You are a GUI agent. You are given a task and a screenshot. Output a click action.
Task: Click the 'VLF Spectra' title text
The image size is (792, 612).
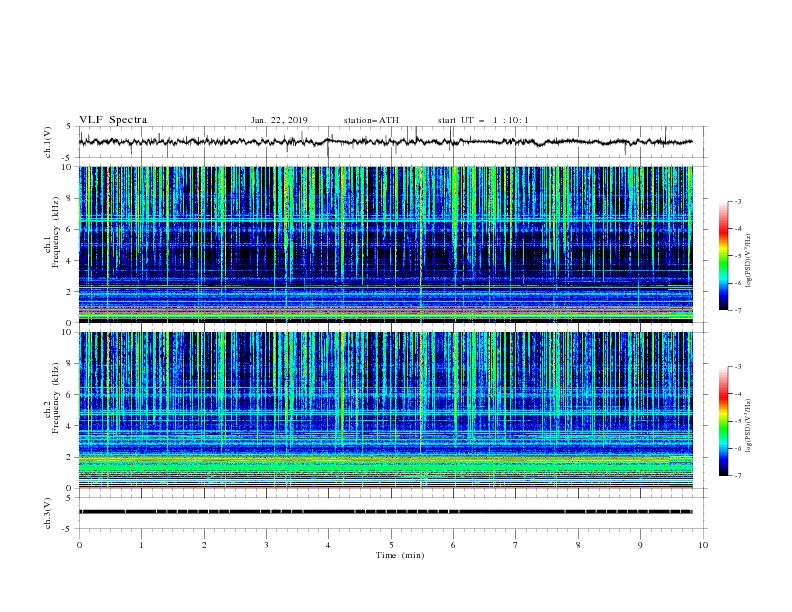[113, 120]
